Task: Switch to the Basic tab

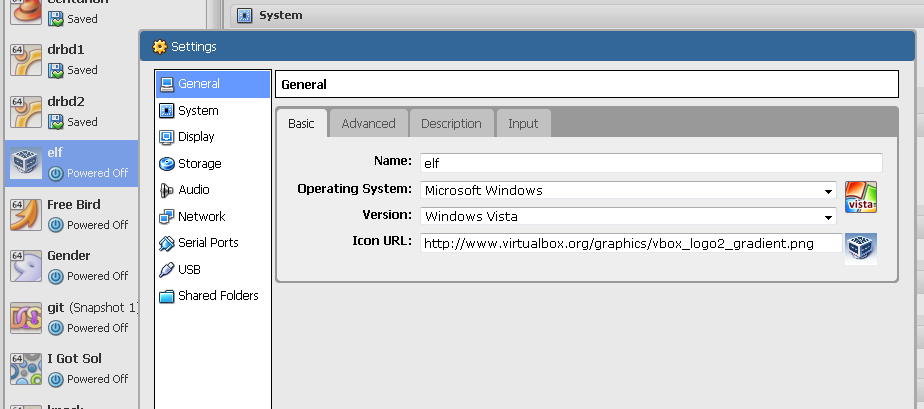Action: coord(301,124)
